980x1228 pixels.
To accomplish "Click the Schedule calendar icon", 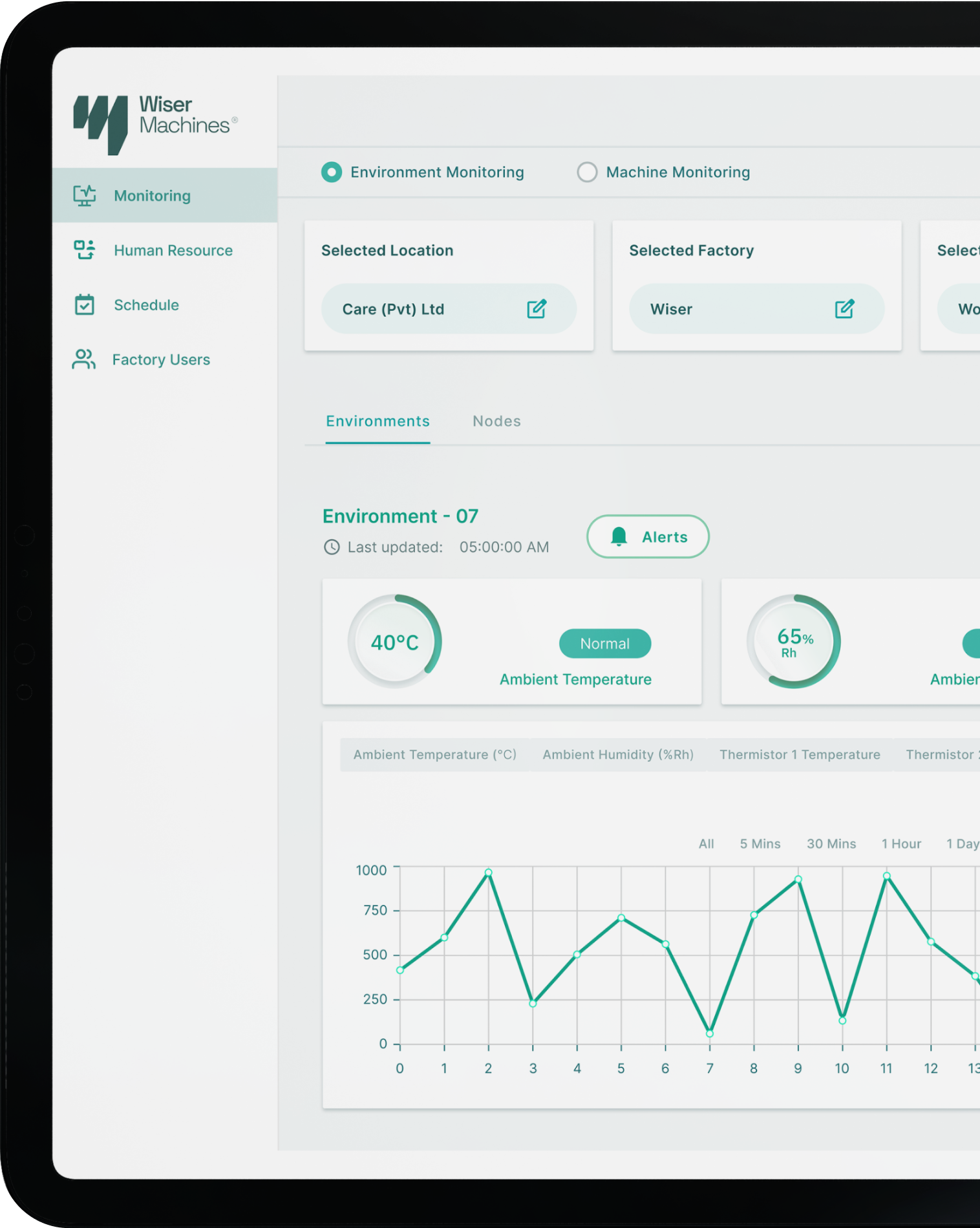I will (x=85, y=305).
